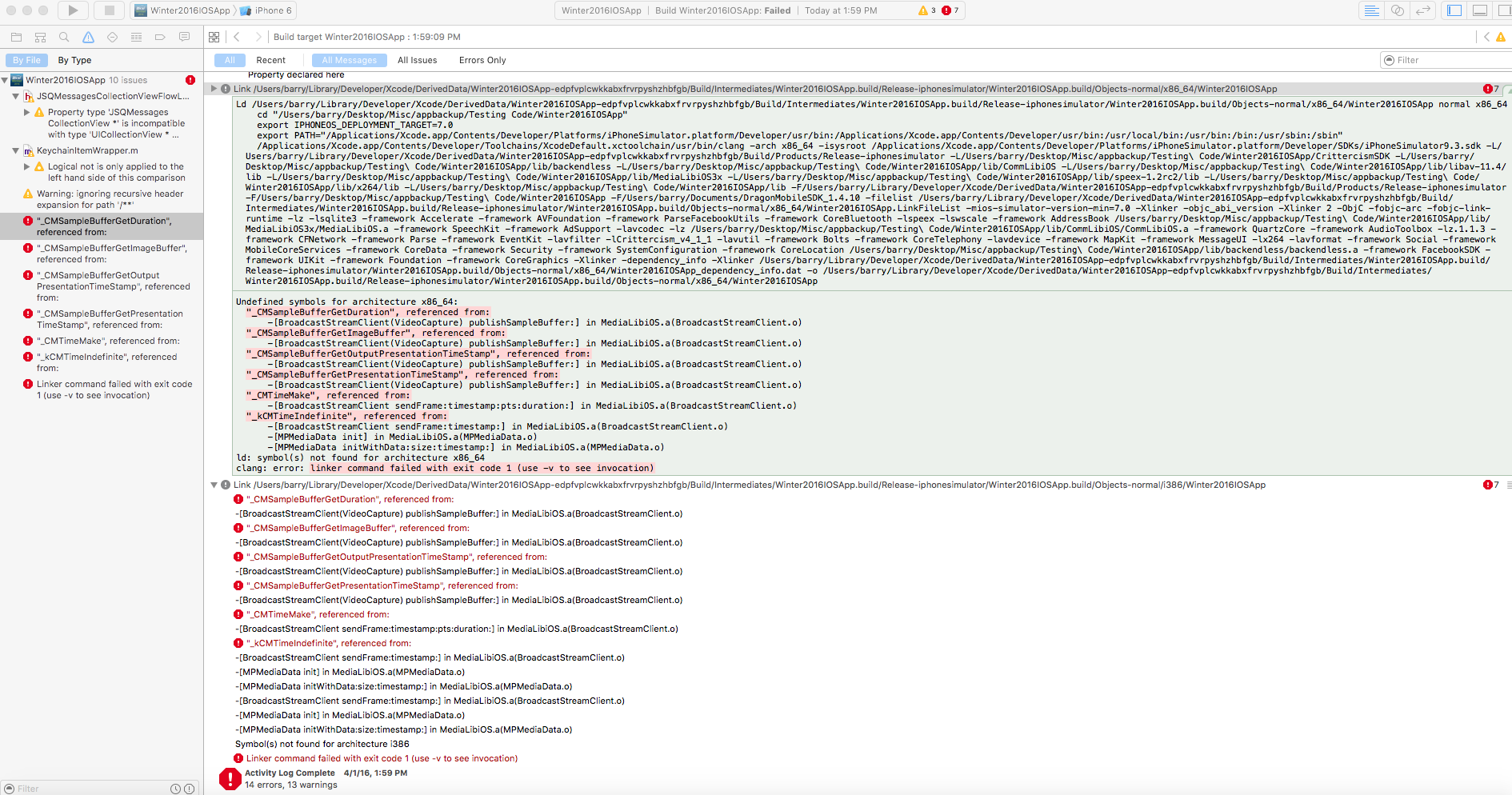The height and width of the screenshot is (795, 1512).
Task: Collapse the i386 Link step disclosure triangle
Action: coord(214,485)
